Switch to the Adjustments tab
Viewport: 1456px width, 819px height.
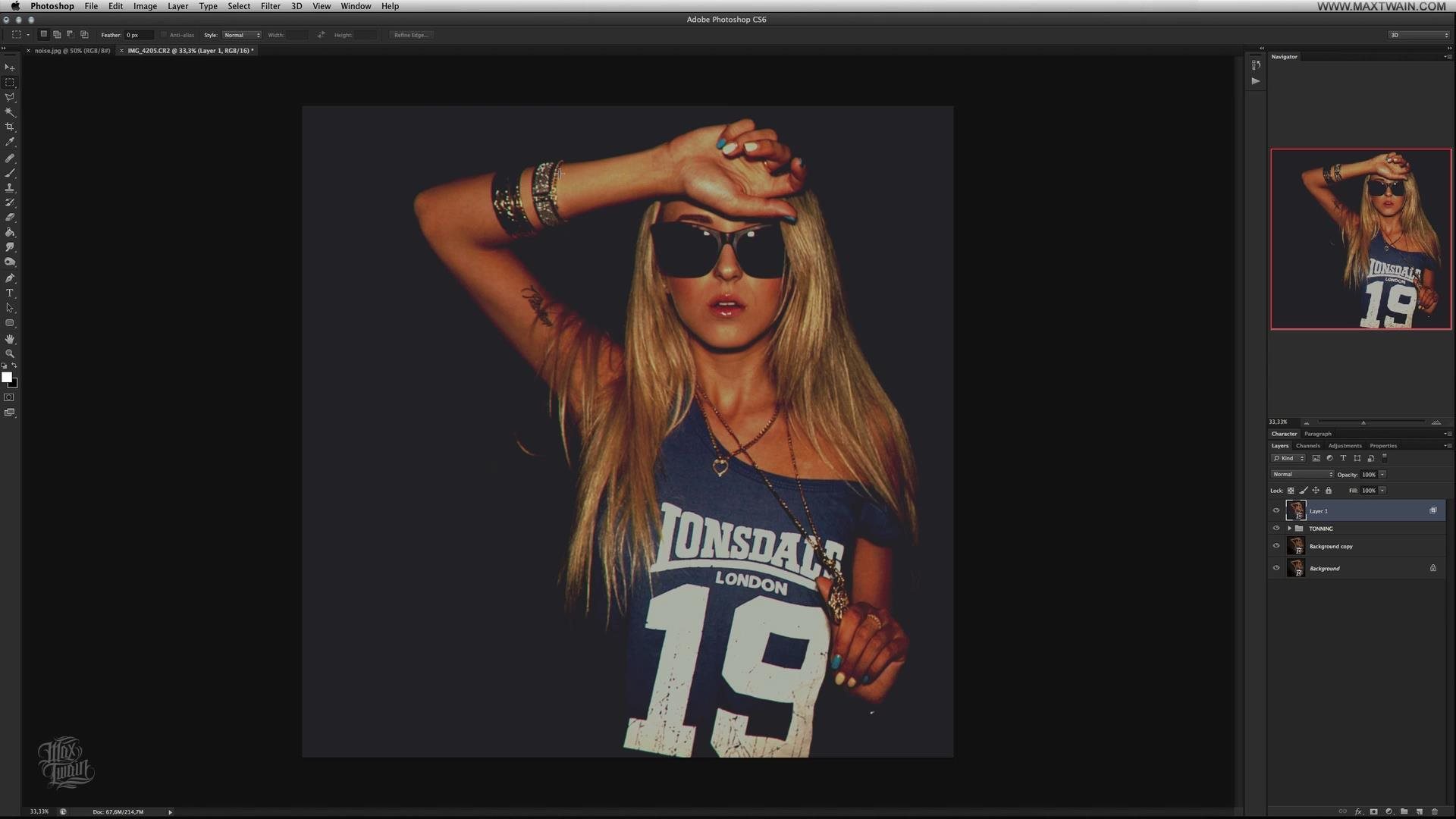coord(1345,446)
